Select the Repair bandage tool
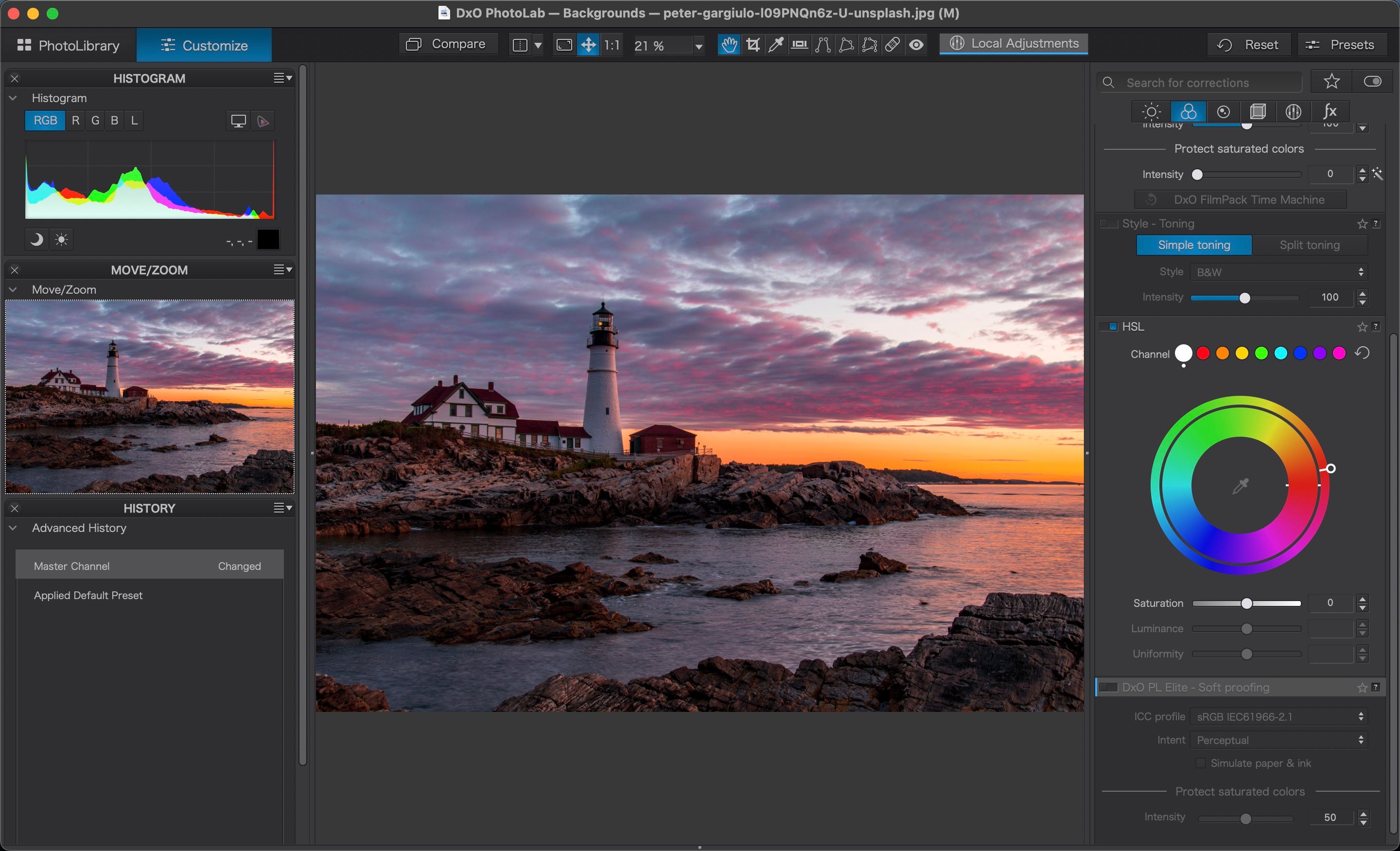Viewport: 1400px width, 851px height. point(892,44)
